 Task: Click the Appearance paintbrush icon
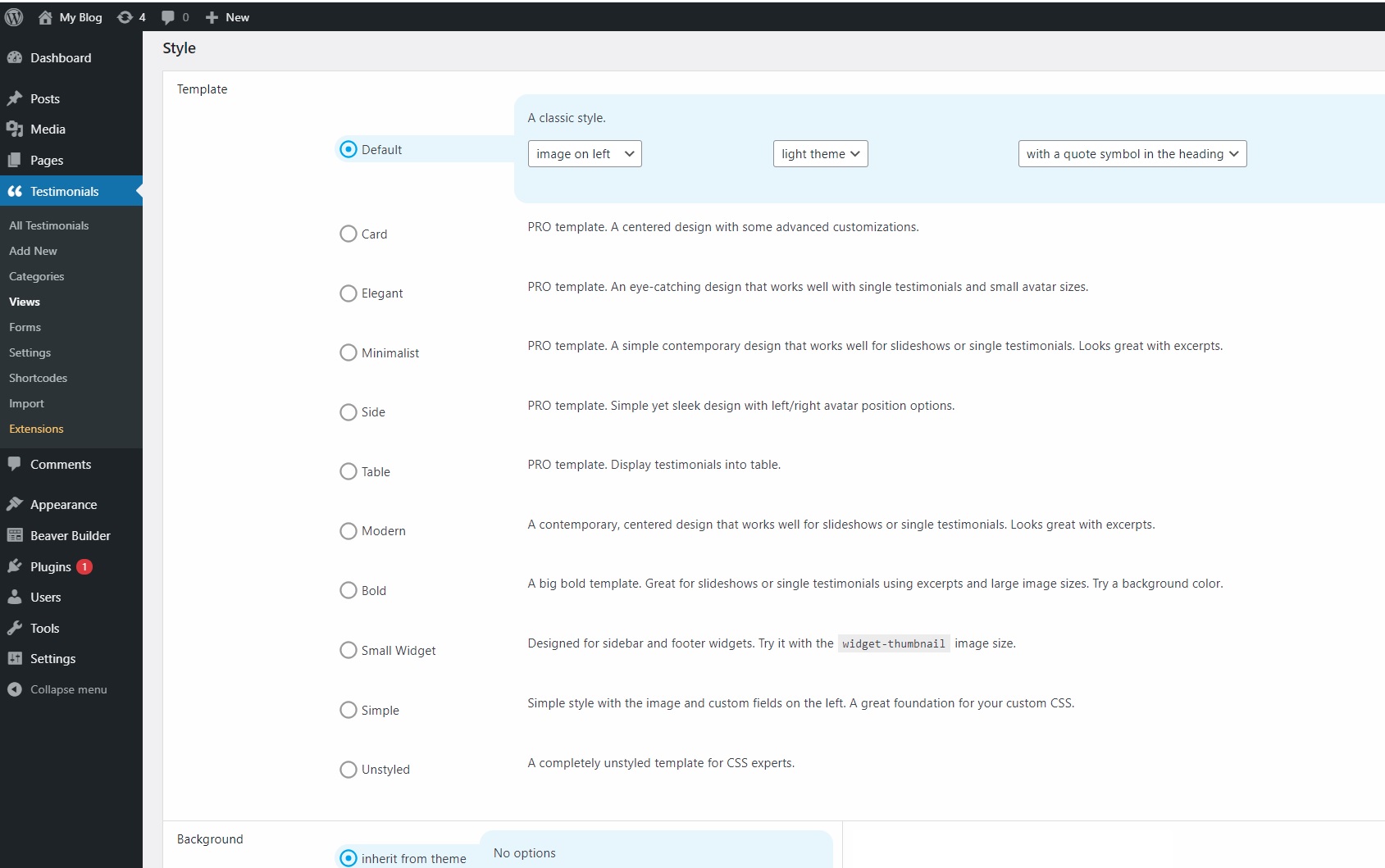coord(15,504)
